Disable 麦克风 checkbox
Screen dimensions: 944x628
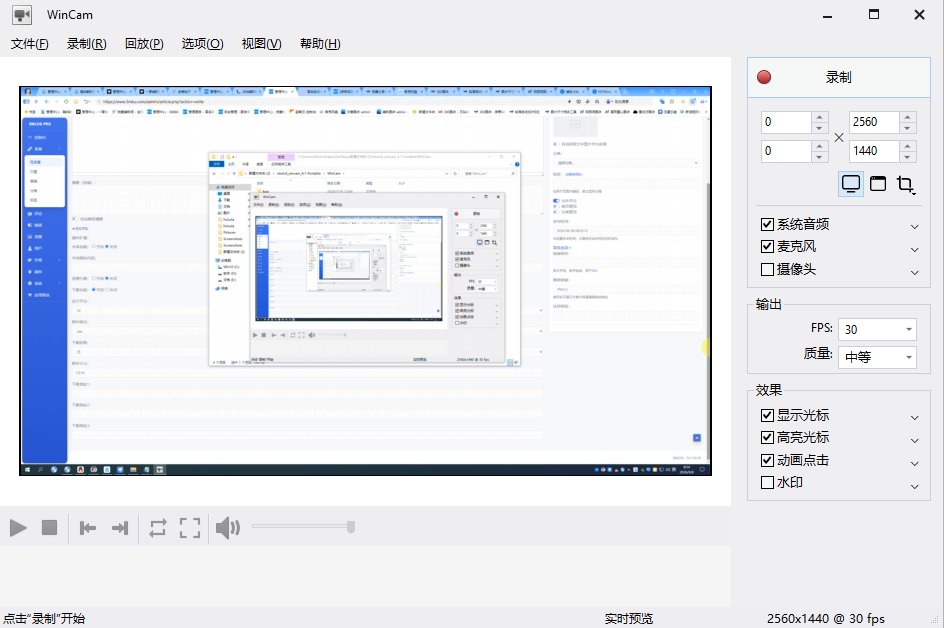(767, 246)
